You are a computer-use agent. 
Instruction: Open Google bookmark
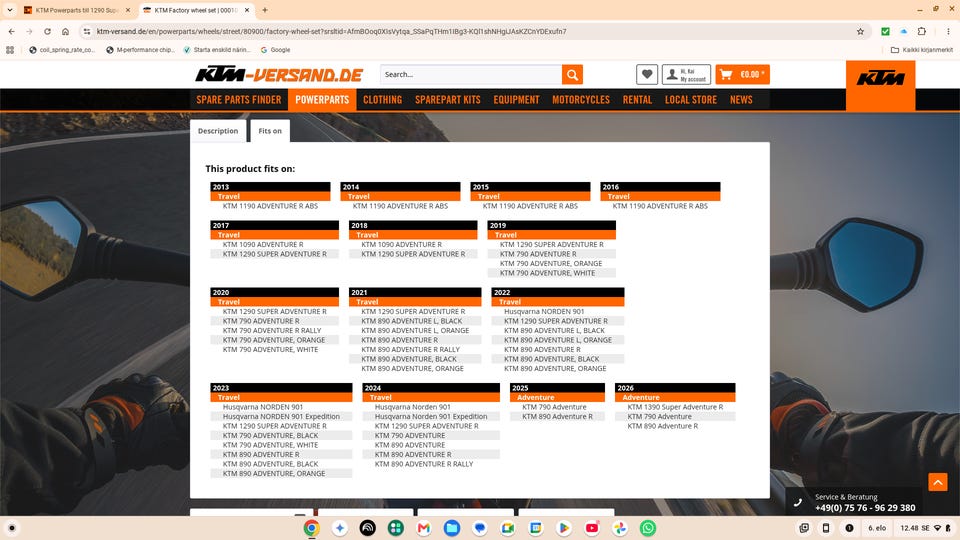click(x=276, y=50)
